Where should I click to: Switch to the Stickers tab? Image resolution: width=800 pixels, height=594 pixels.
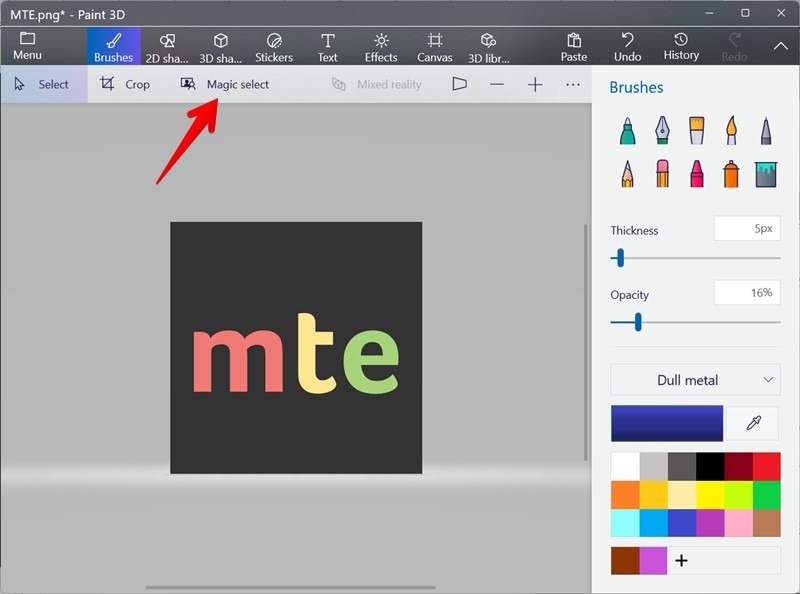tap(274, 45)
